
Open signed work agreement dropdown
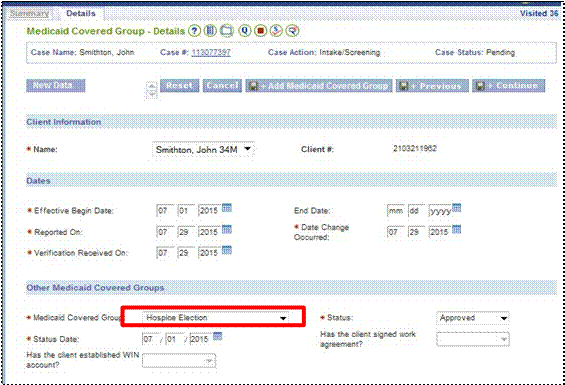473,339
